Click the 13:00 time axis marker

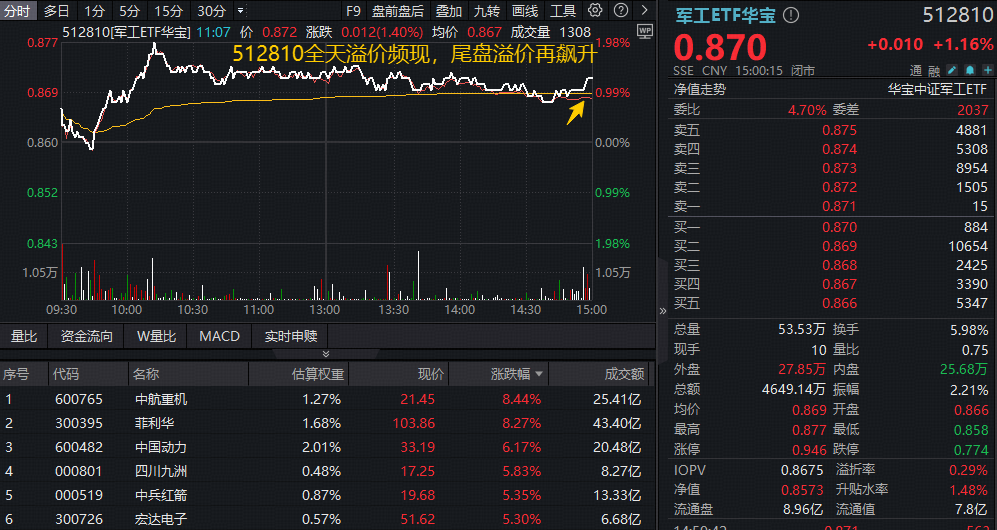(325, 310)
